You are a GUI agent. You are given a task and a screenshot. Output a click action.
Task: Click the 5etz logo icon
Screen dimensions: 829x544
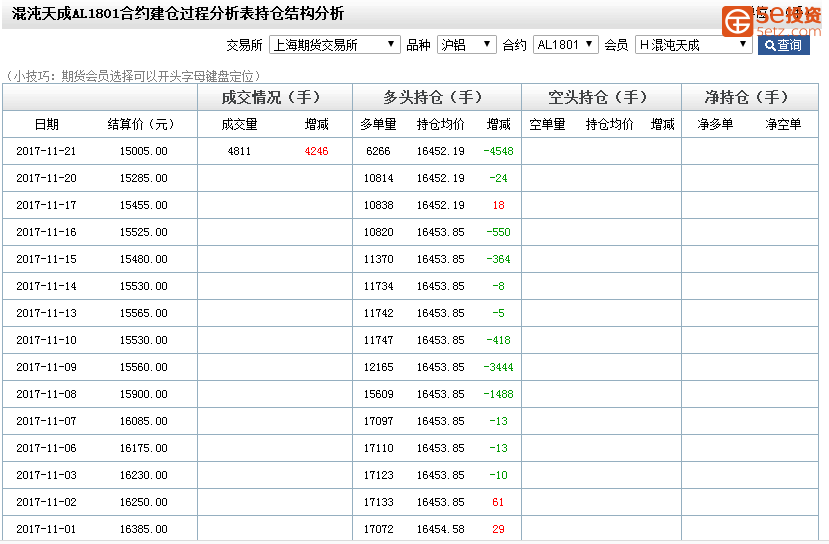point(738,22)
